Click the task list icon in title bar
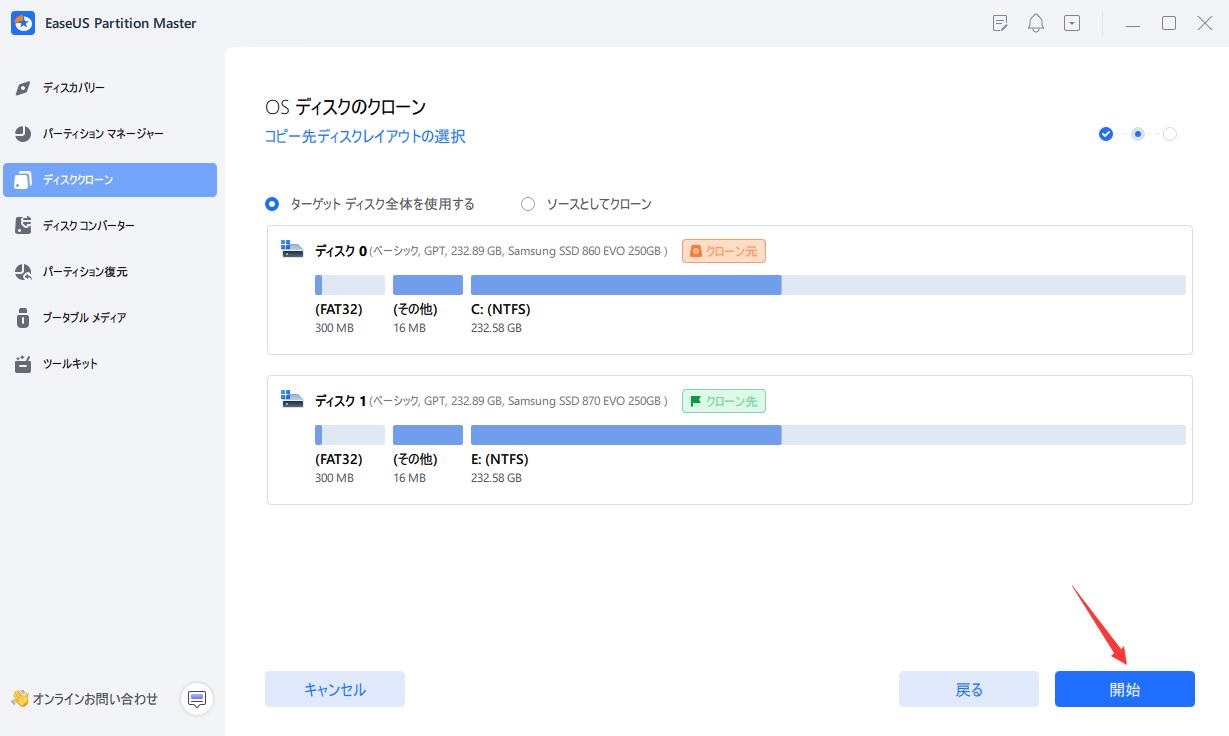The width and height of the screenshot is (1229, 736). click(x=1000, y=23)
